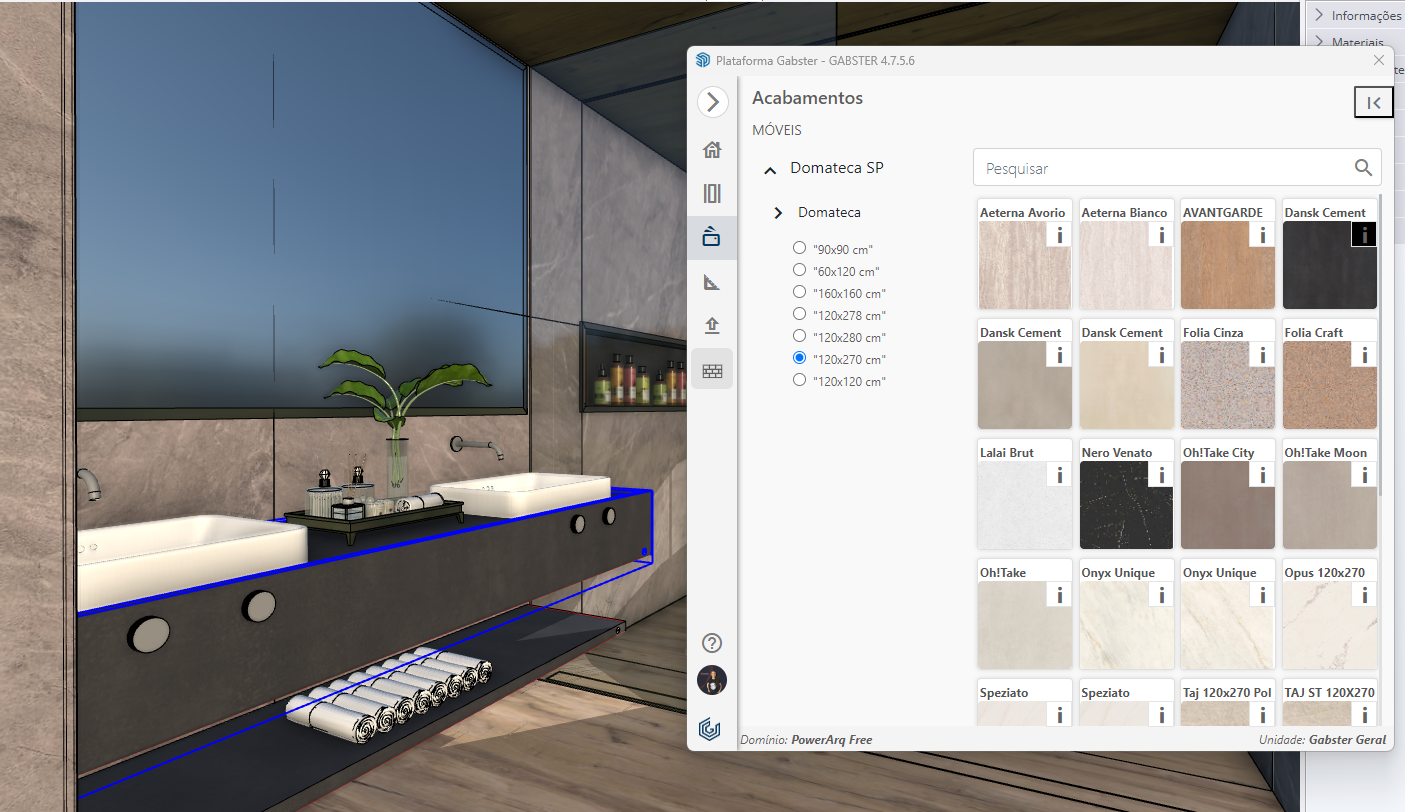Select the triangle ruler measurement icon
Screen dimensions: 1405x812
[712, 282]
